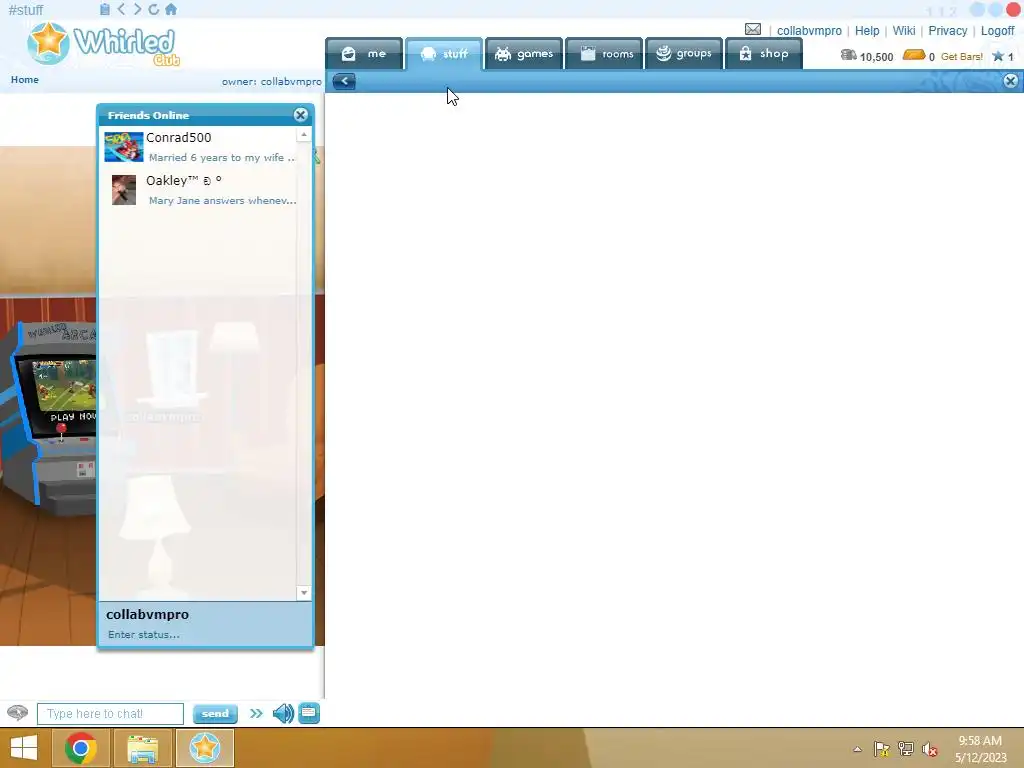This screenshot has width=1024, height=768.
Task: Show hidden system tray icons
Action: pos(857,749)
